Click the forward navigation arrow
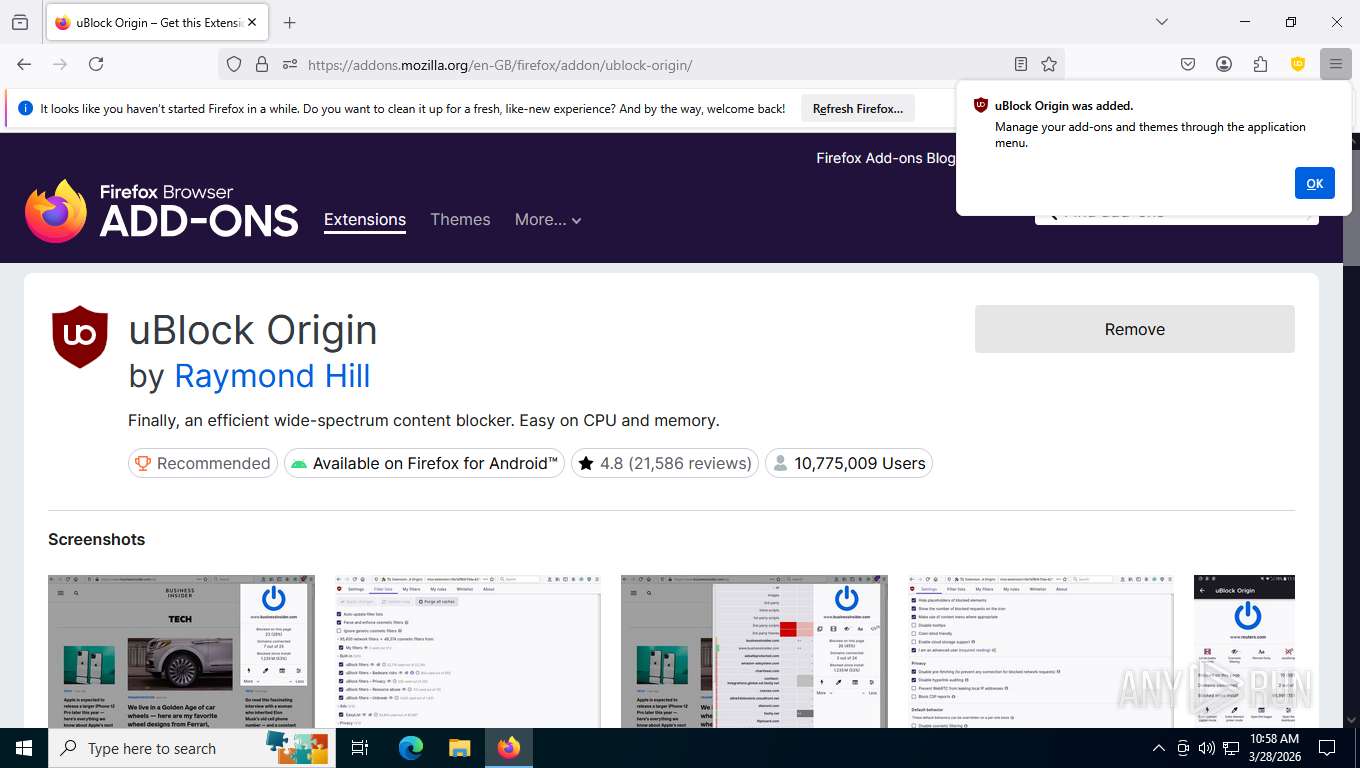Image resolution: width=1360 pixels, height=768 pixels. (x=60, y=64)
